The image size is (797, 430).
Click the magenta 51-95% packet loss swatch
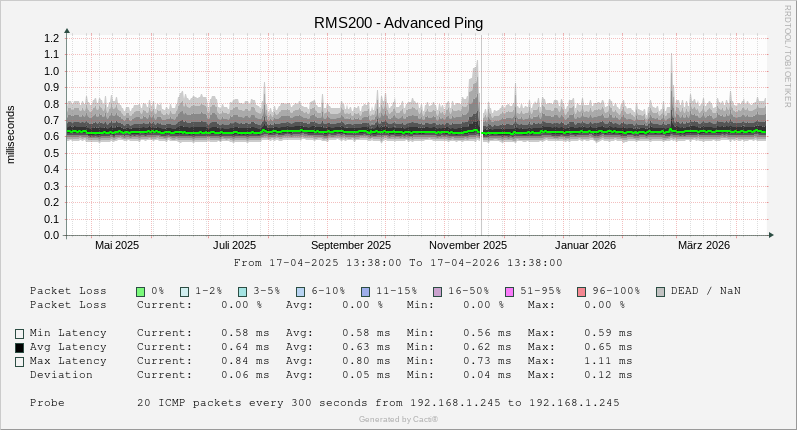pos(509,291)
